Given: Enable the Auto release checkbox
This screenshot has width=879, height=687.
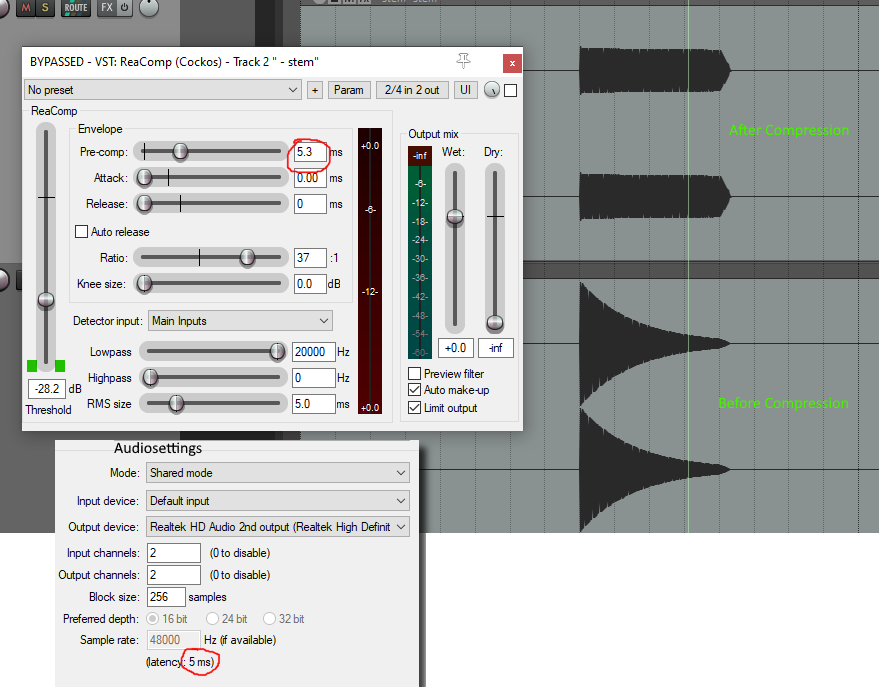Looking at the screenshot, I should [82, 231].
